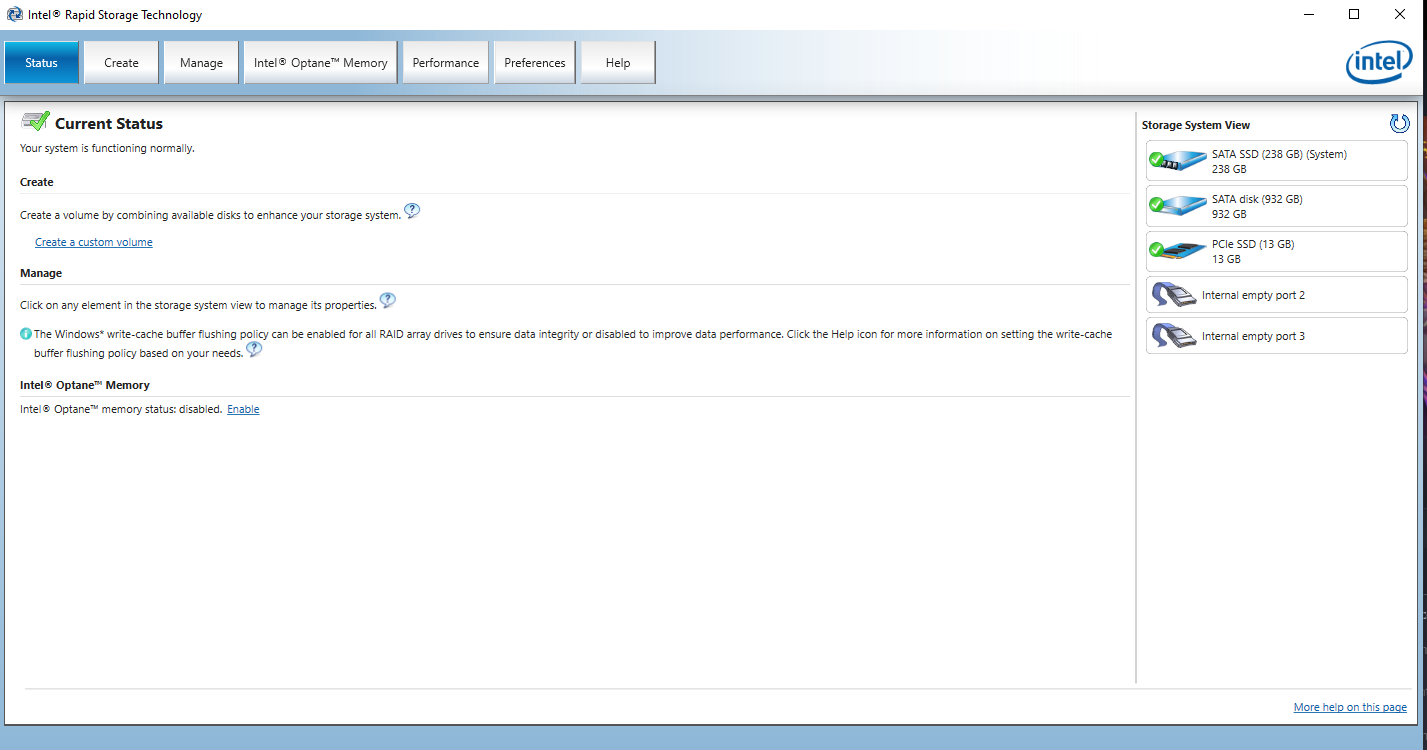Click the 'PCIe SSD (13 GB)' label
1427x750 pixels.
click(1253, 244)
